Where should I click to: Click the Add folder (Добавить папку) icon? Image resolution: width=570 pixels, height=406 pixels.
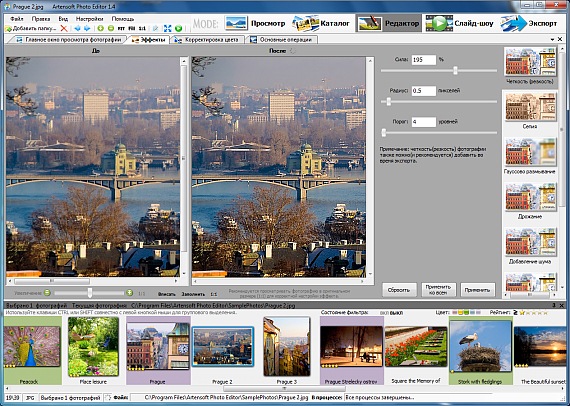pos(8,29)
